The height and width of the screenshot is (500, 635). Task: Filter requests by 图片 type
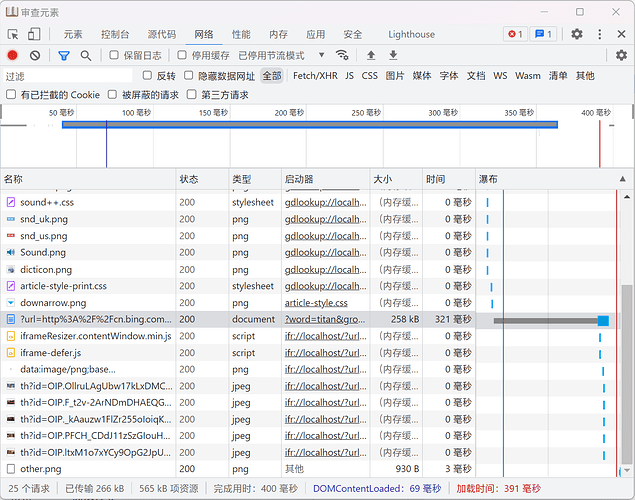tap(395, 75)
